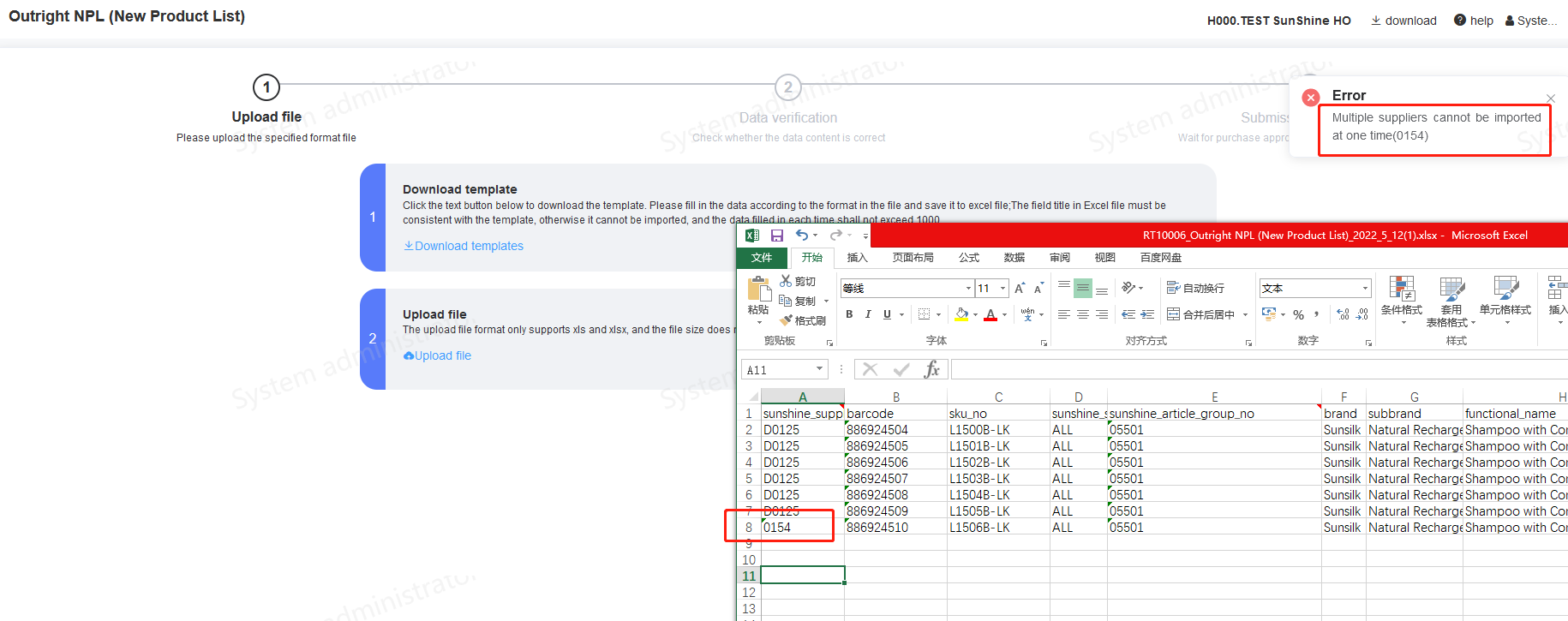
Task: Expand the number format combo box
Action: (x=1365, y=289)
